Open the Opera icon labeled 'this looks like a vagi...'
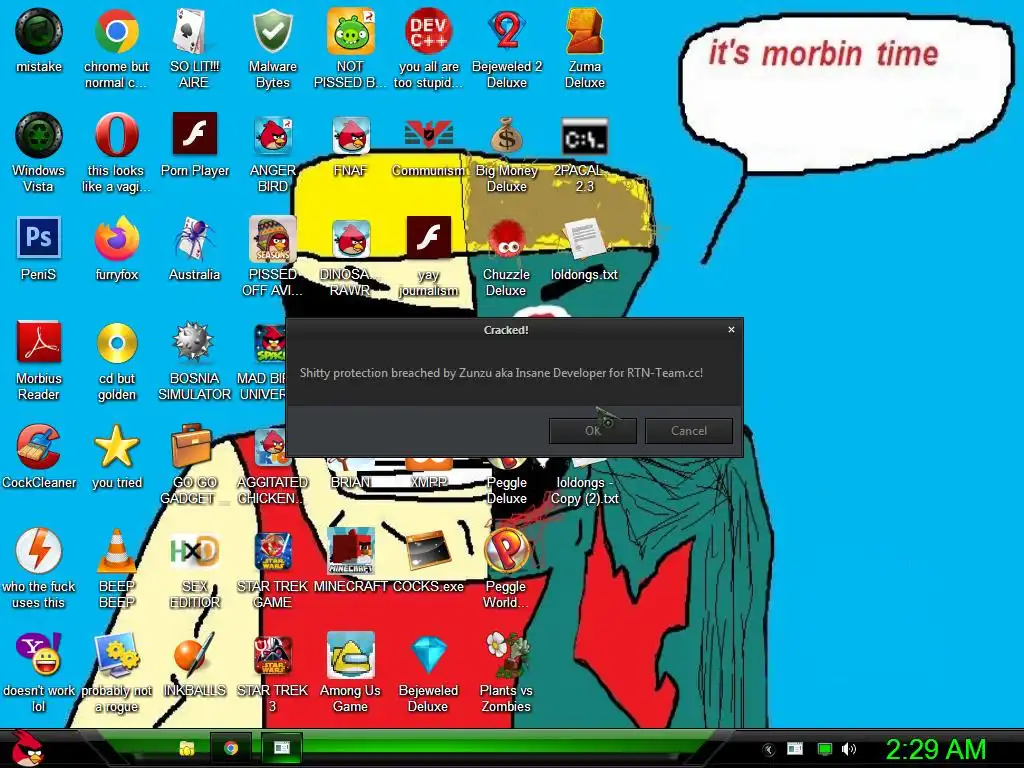Viewport: 1024px width, 768px height. 116,135
